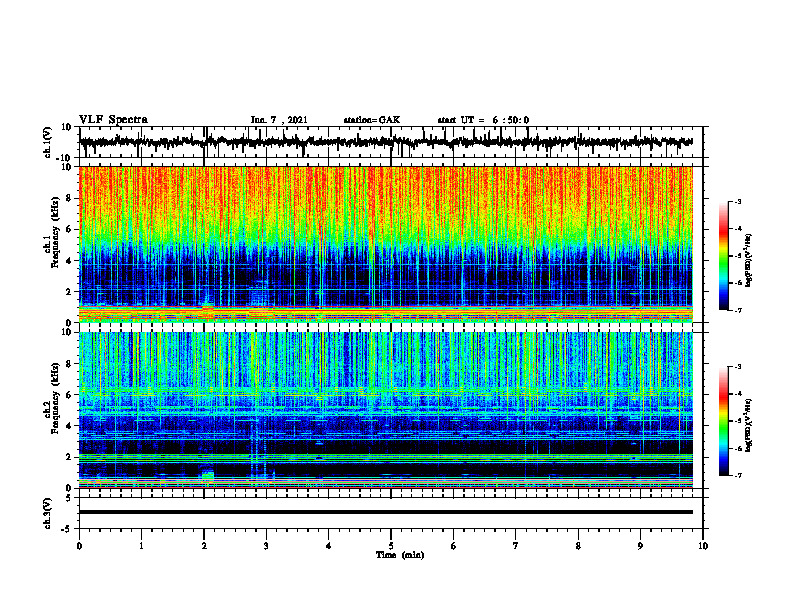Click time axis tick label "2"

(x=204, y=546)
